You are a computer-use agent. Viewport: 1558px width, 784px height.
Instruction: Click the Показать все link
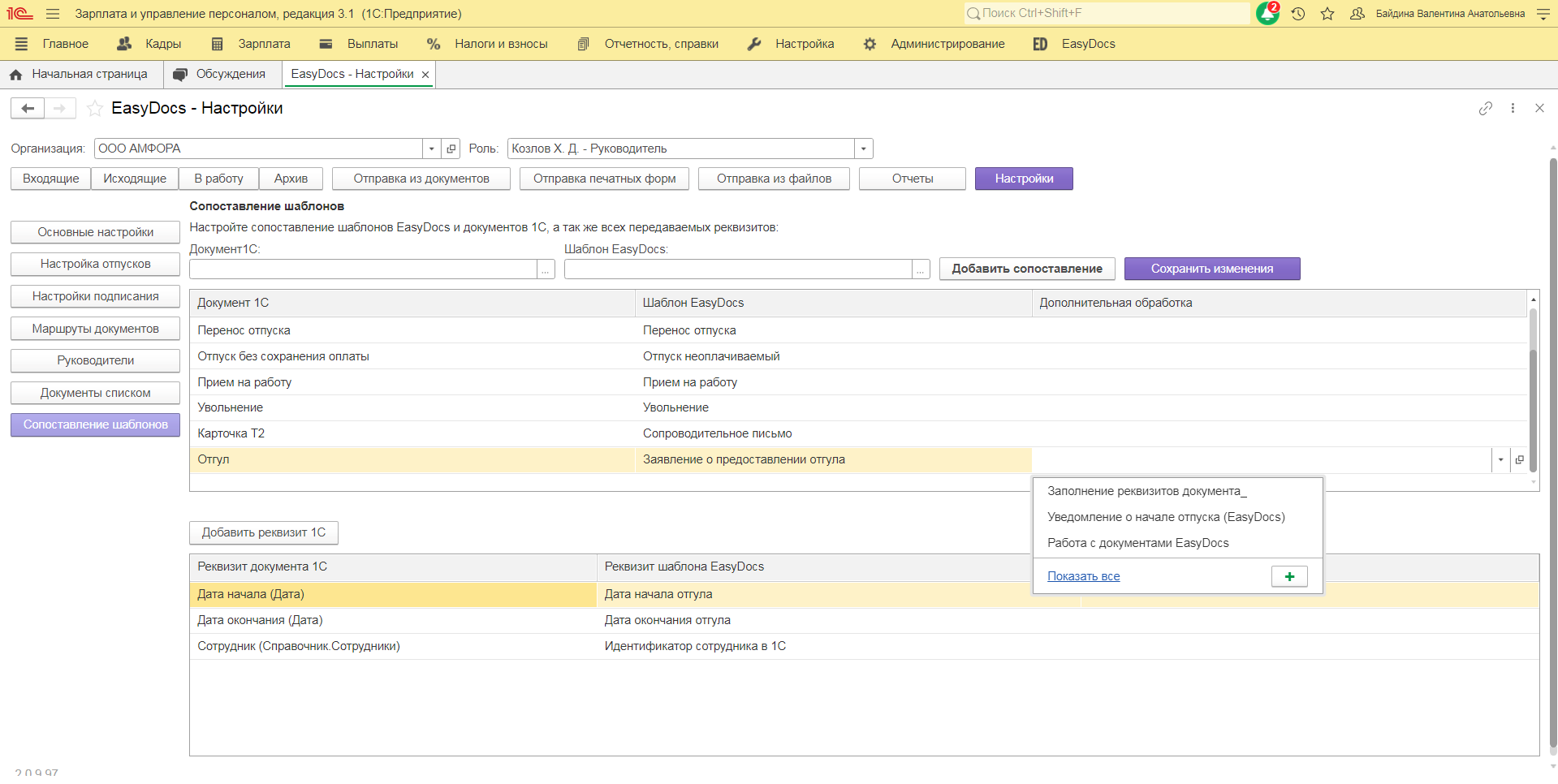(x=1083, y=576)
